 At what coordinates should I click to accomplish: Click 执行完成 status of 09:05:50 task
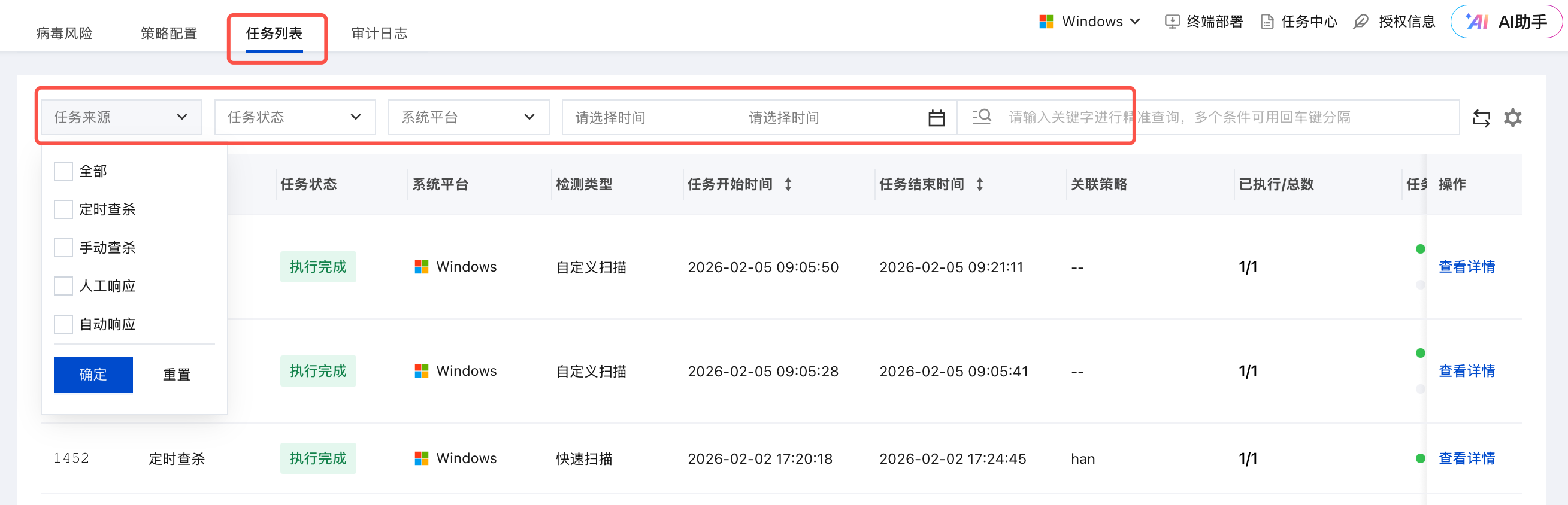pyautogui.click(x=319, y=267)
